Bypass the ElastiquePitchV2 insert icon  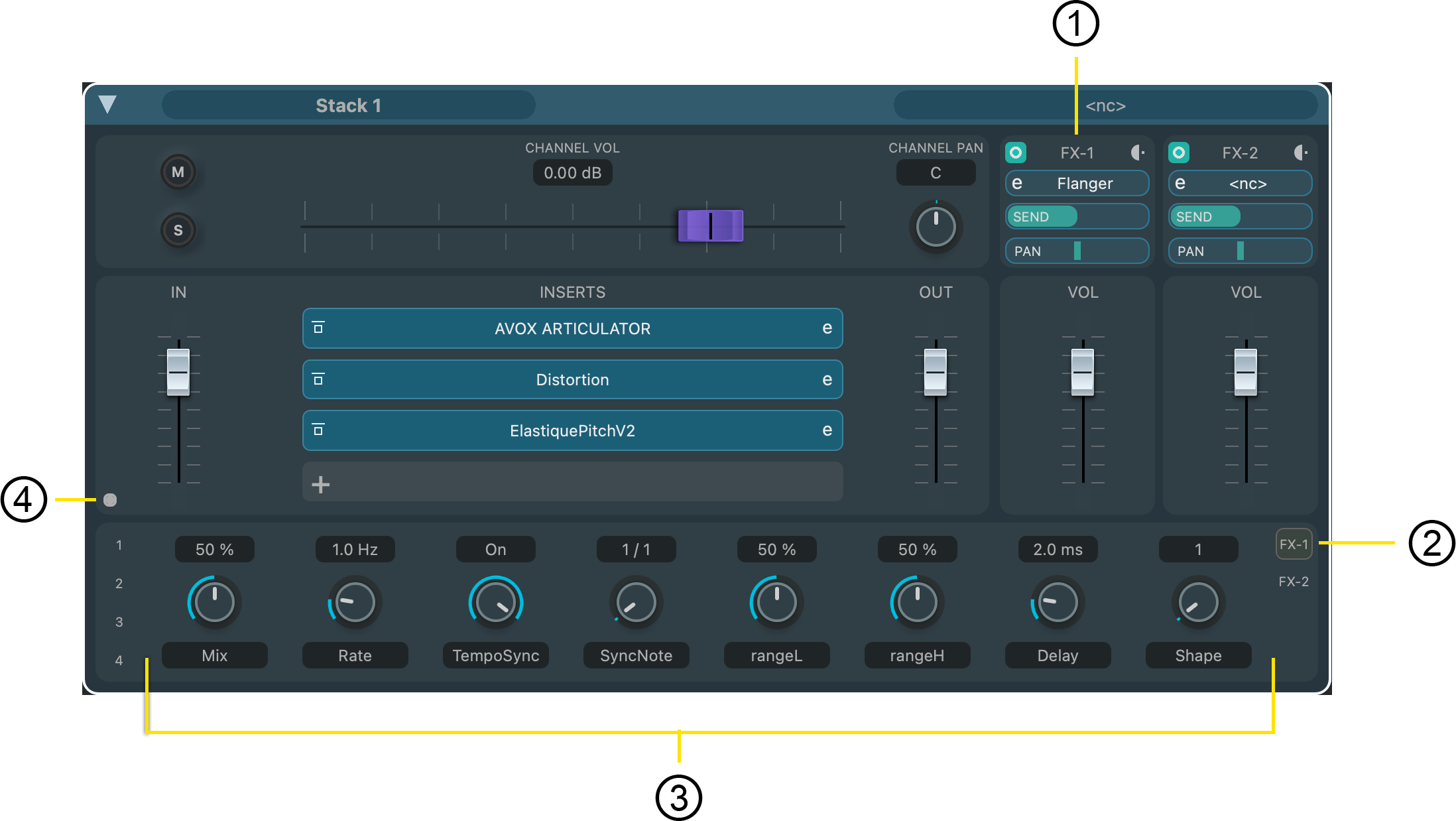click(x=318, y=430)
